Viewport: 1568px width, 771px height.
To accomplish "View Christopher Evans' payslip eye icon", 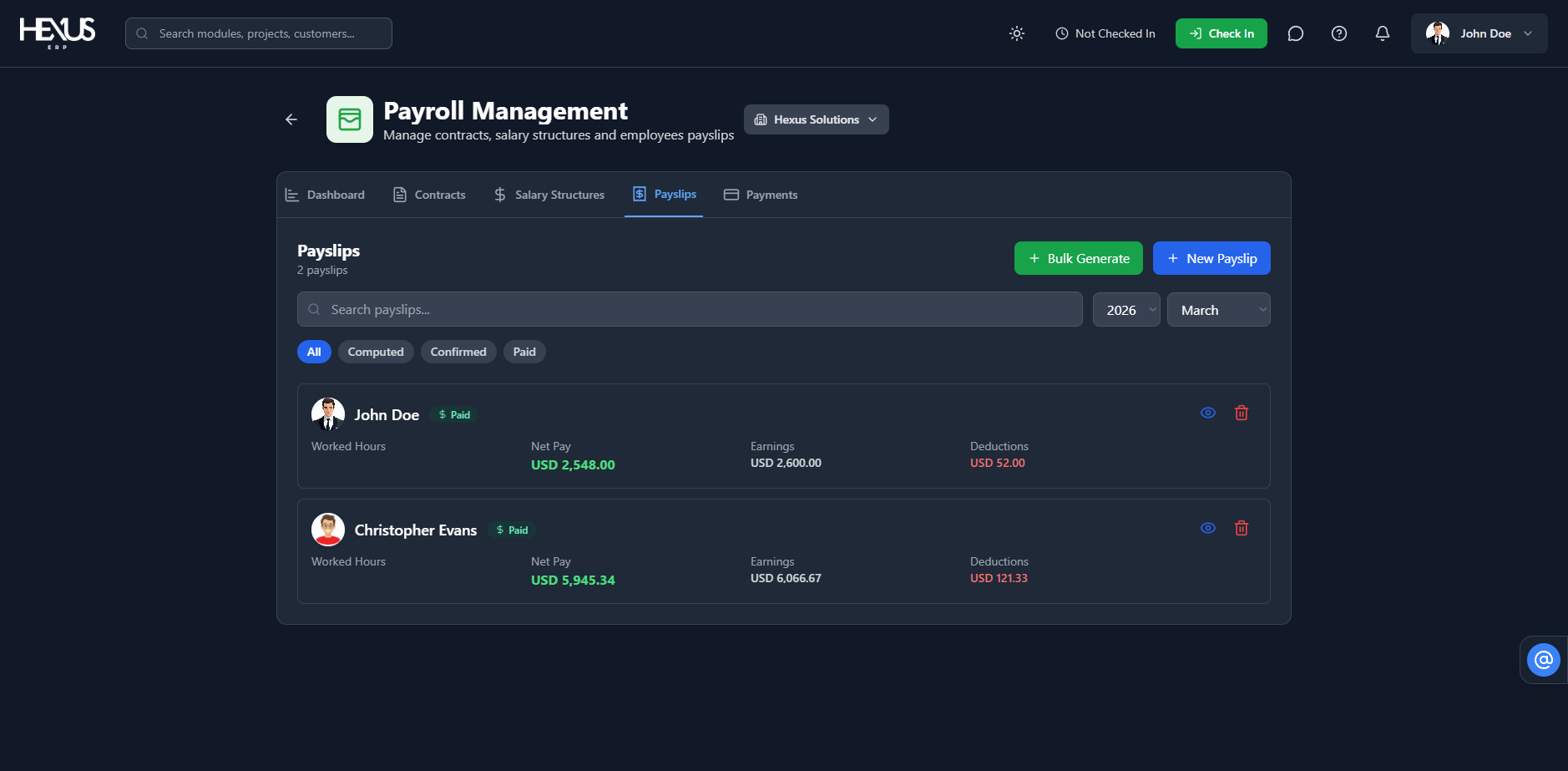I will pyautogui.click(x=1208, y=528).
